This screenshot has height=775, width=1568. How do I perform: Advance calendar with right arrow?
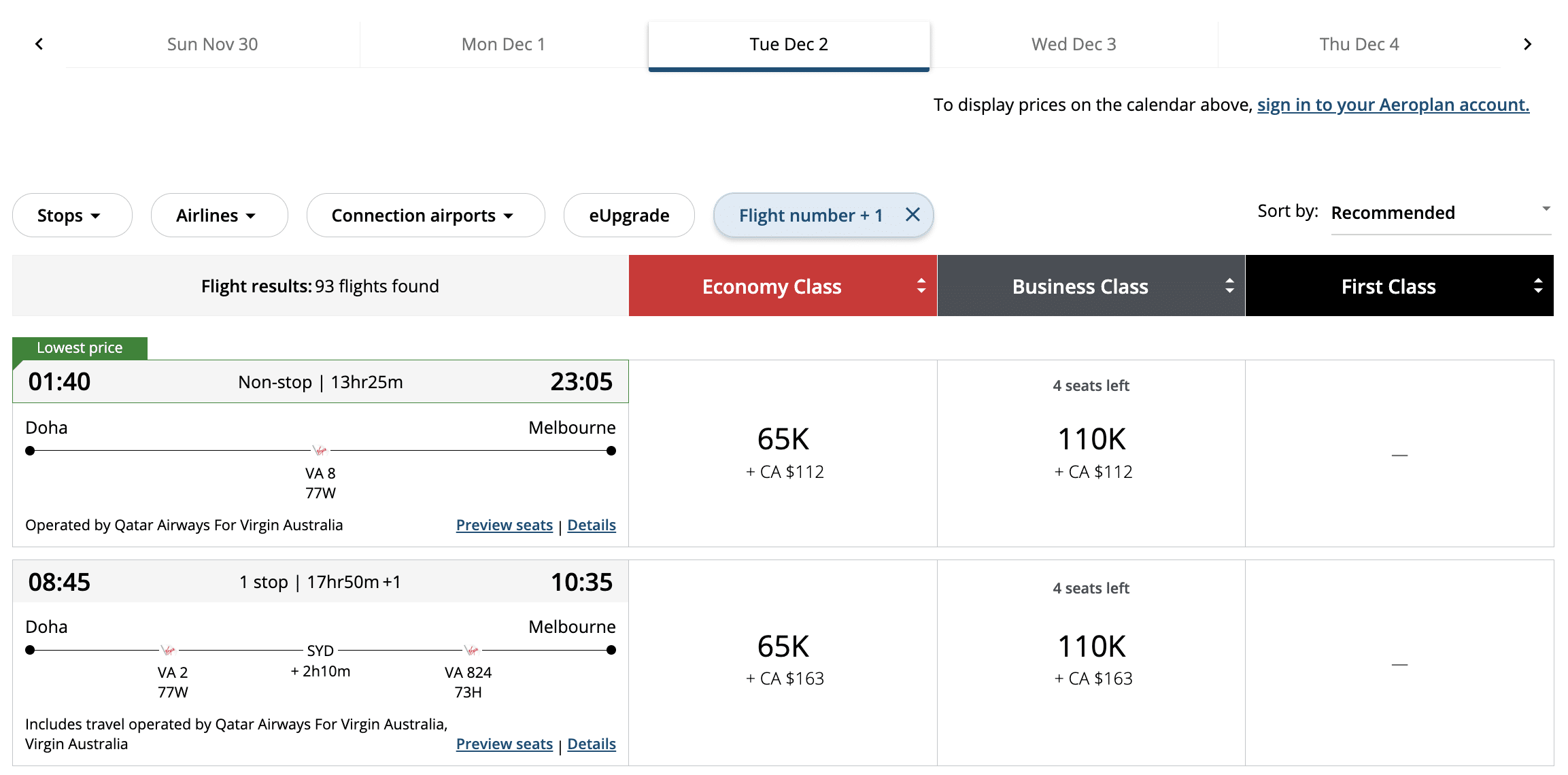(1527, 44)
